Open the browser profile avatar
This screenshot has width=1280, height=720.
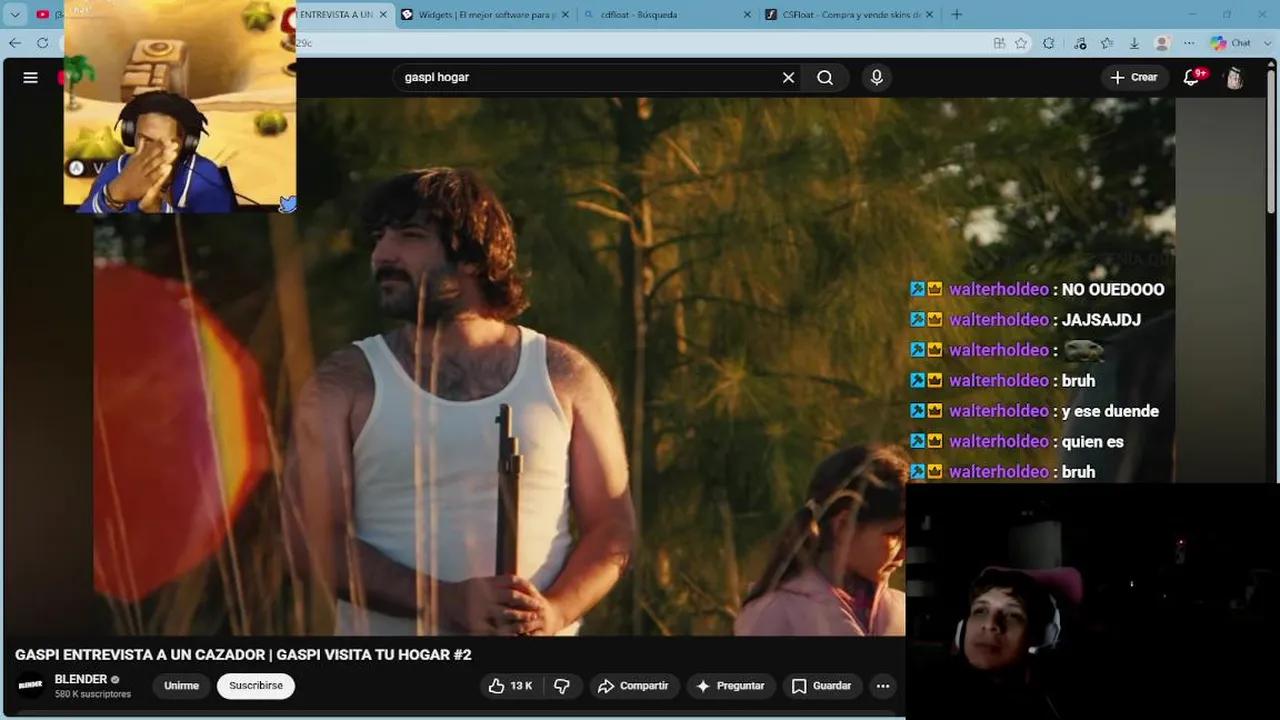coord(1162,43)
